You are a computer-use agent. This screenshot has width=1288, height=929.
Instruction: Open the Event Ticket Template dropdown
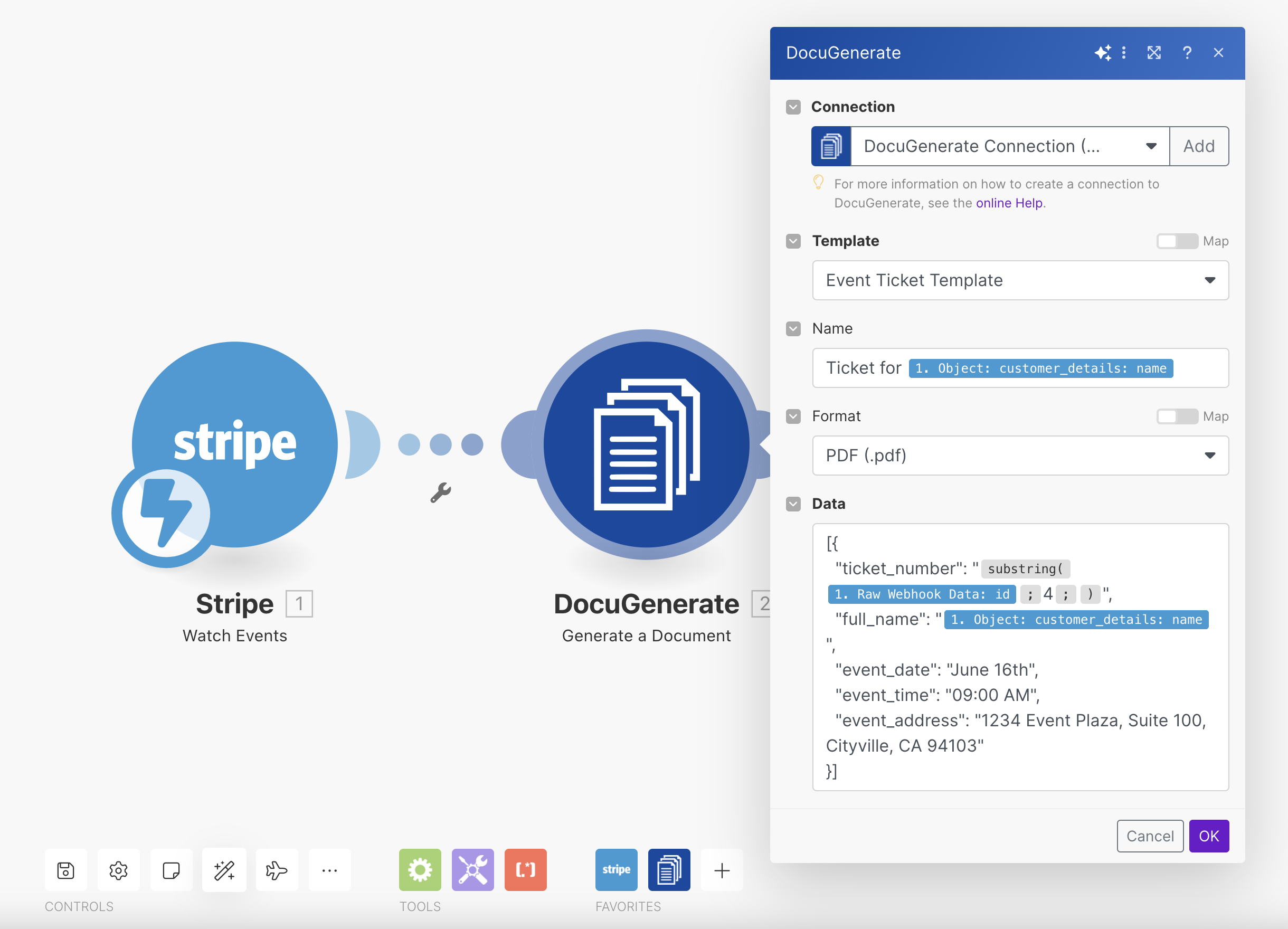coord(1021,280)
